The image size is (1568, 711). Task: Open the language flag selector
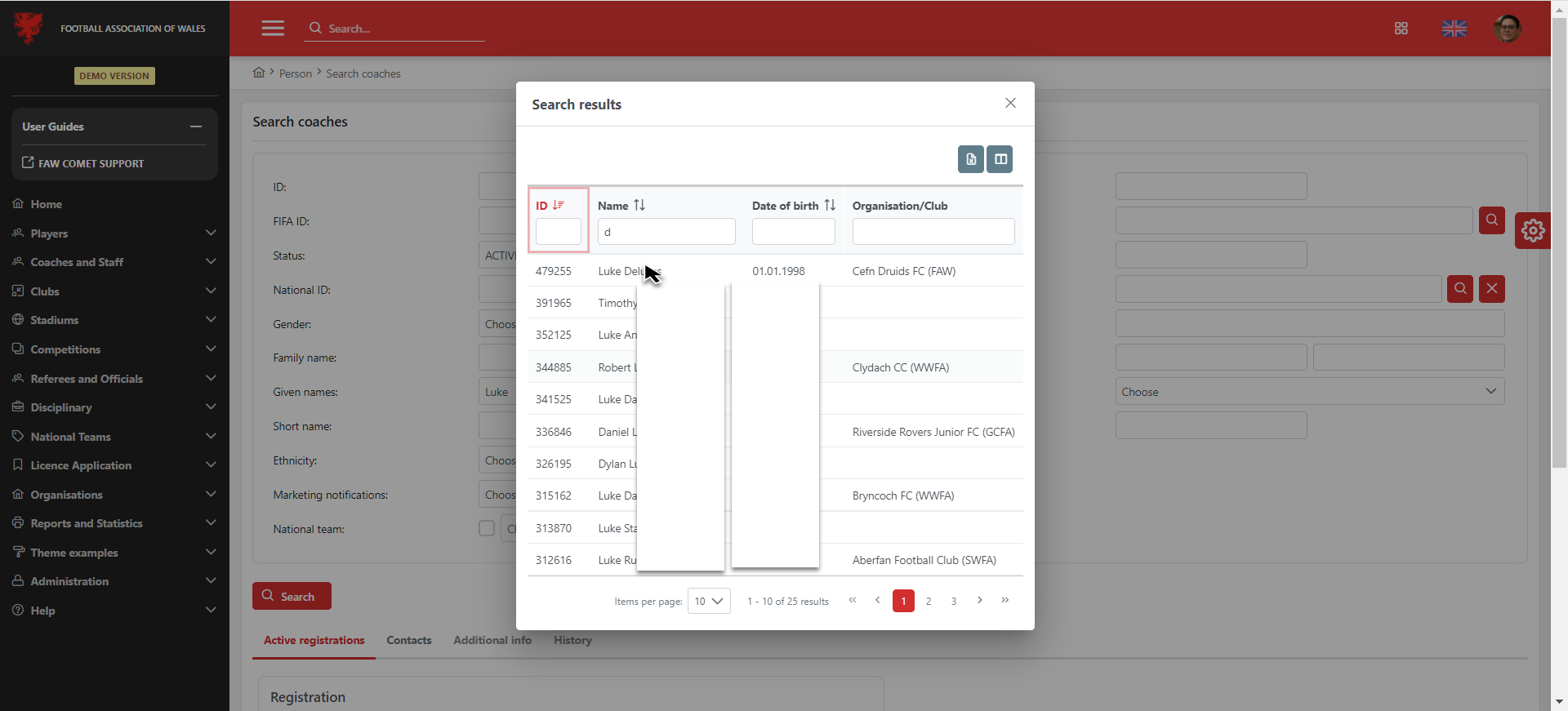coord(1454,29)
